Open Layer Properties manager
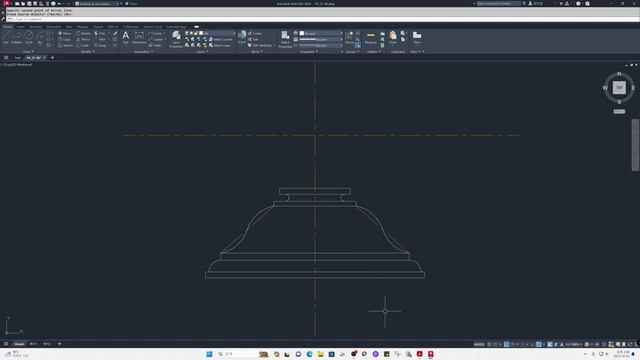This screenshot has height=360, width=640. click(x=176, y=39)
